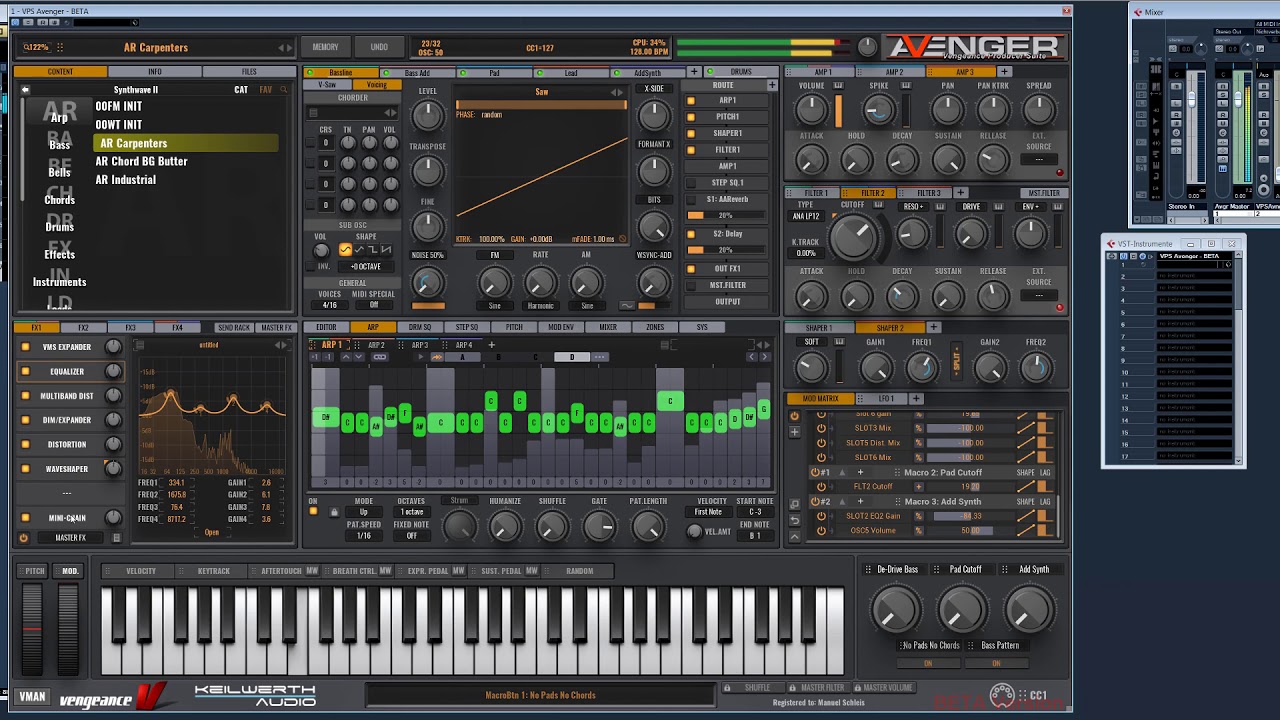The image size is (1280, 720).
Task: Click the EQ preset menu icon
Action: tap(139, 346)
